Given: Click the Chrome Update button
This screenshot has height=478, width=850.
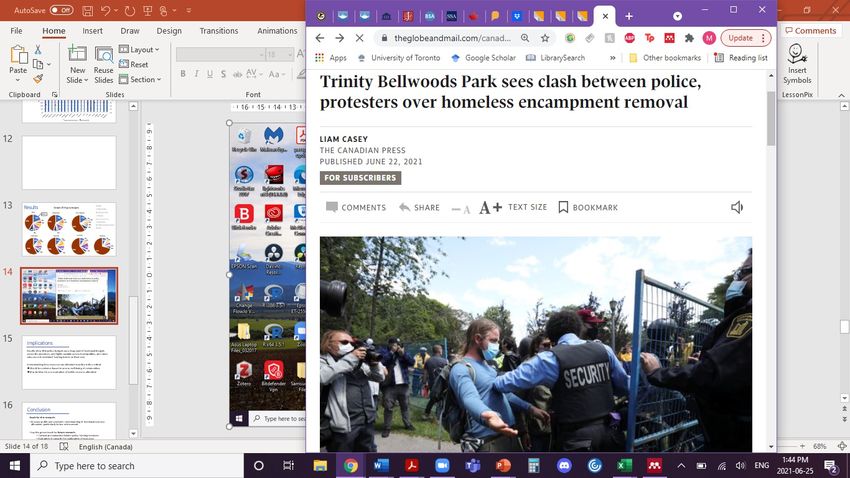Looking at the screenshot, I should tap(746, 38).
